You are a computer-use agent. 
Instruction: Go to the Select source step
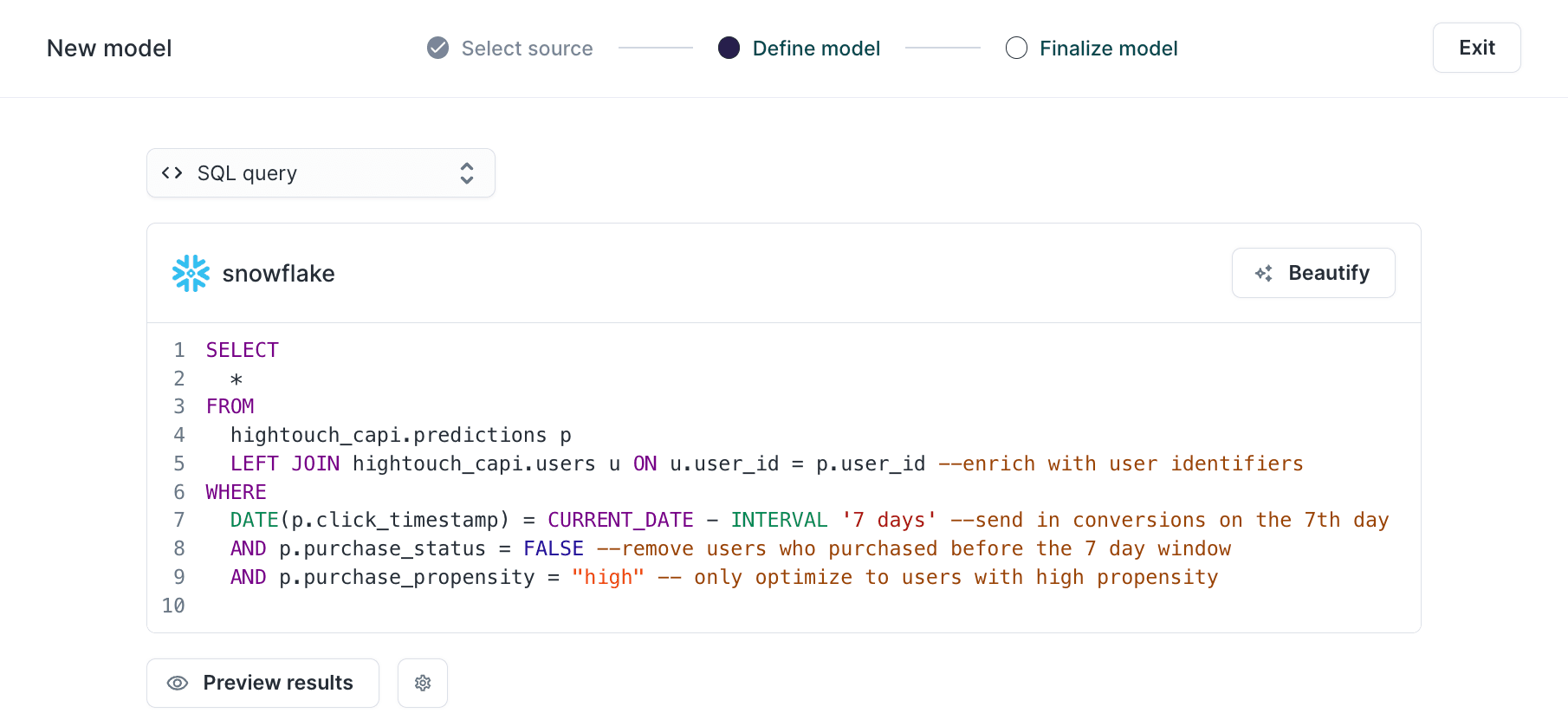tap(527, 49)
